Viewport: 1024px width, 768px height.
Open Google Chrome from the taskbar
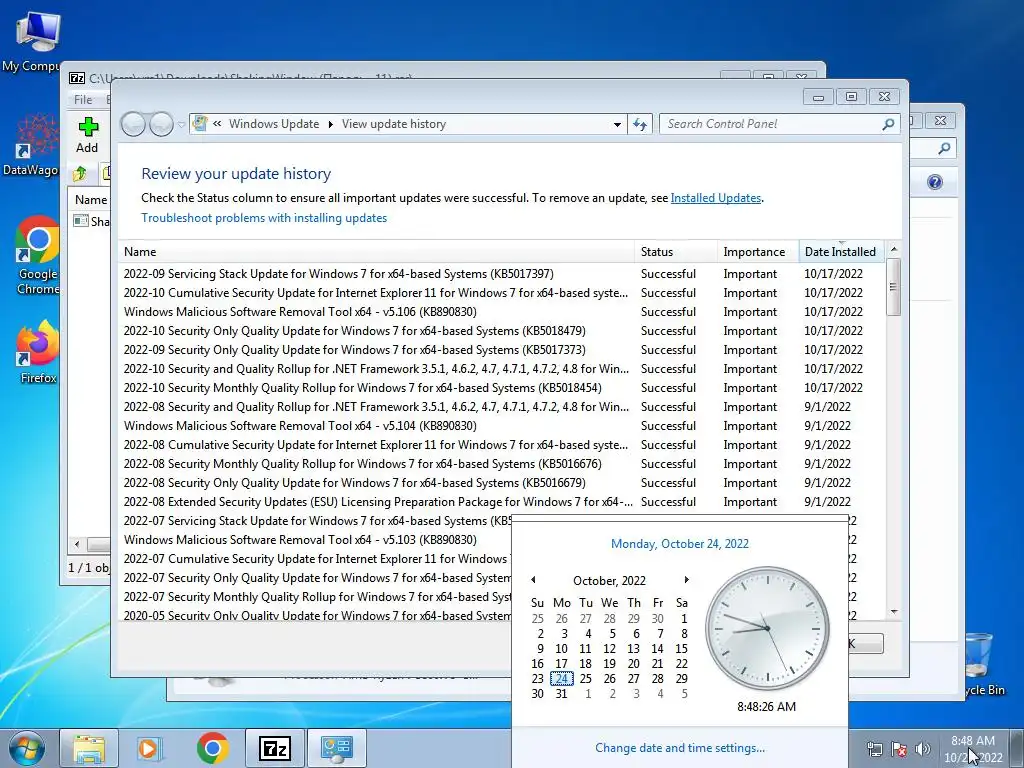click(212, 748)
